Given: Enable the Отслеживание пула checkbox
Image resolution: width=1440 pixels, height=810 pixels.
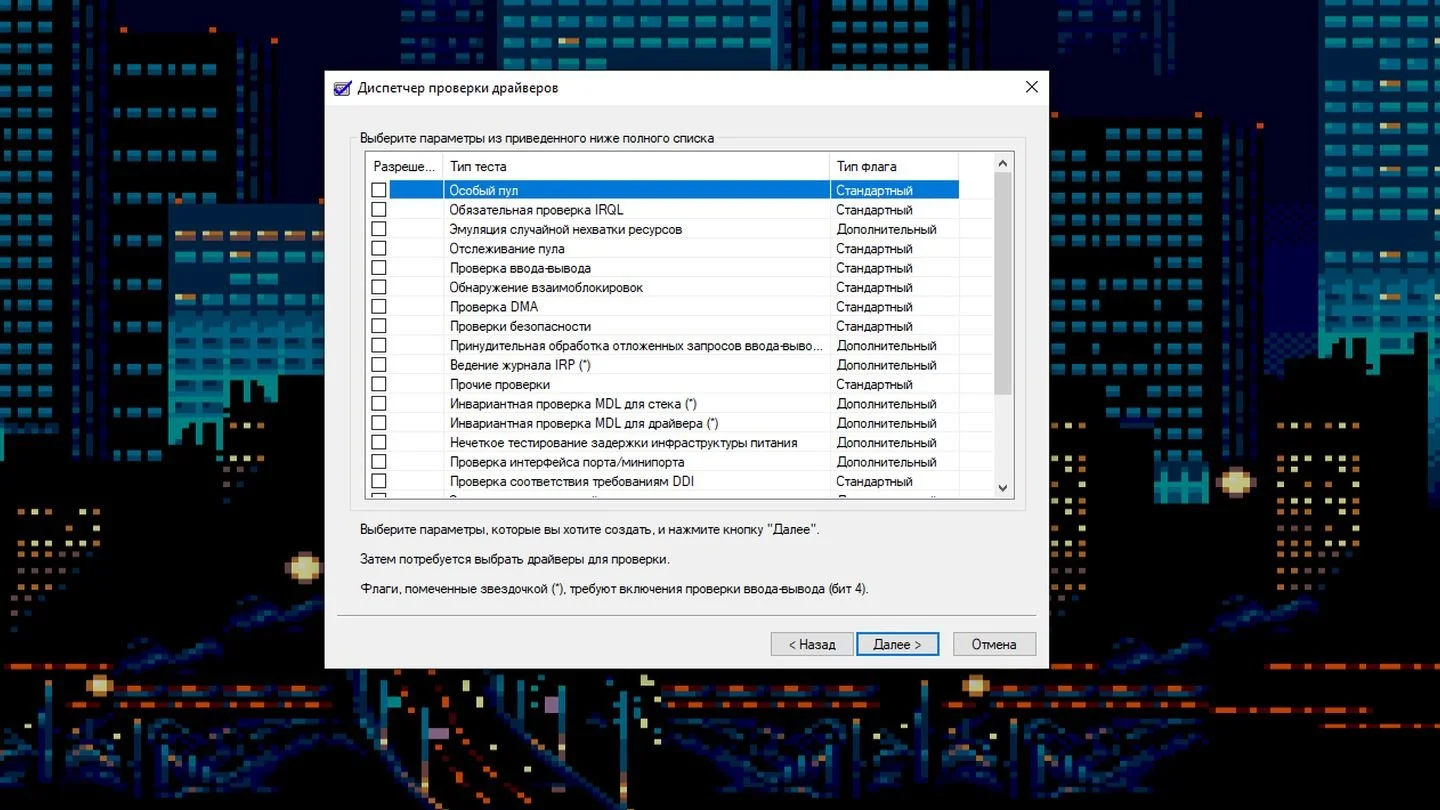Looking at the screenshot, I should 378,248.
